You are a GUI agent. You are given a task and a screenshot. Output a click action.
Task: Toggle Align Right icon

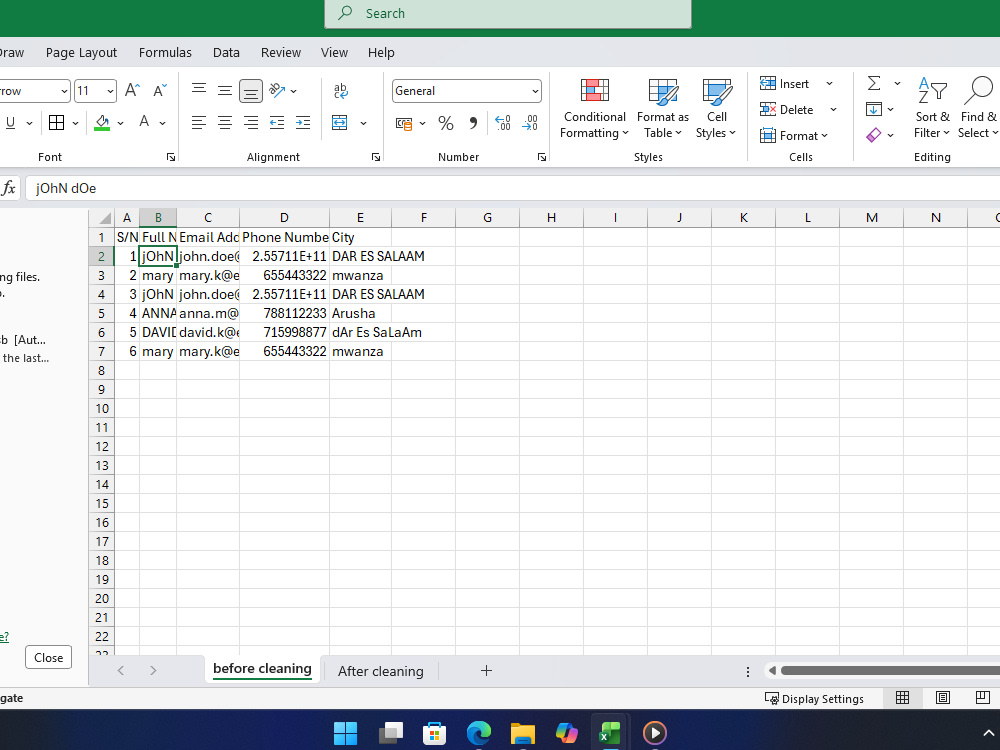click(x=251, y=122)
